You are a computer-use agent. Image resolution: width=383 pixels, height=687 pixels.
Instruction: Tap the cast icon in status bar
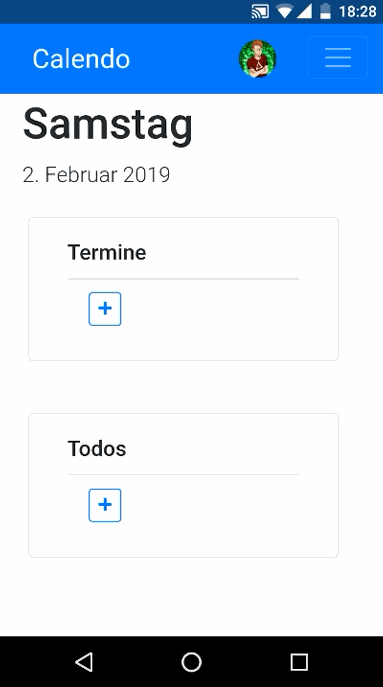pos(260,11)
